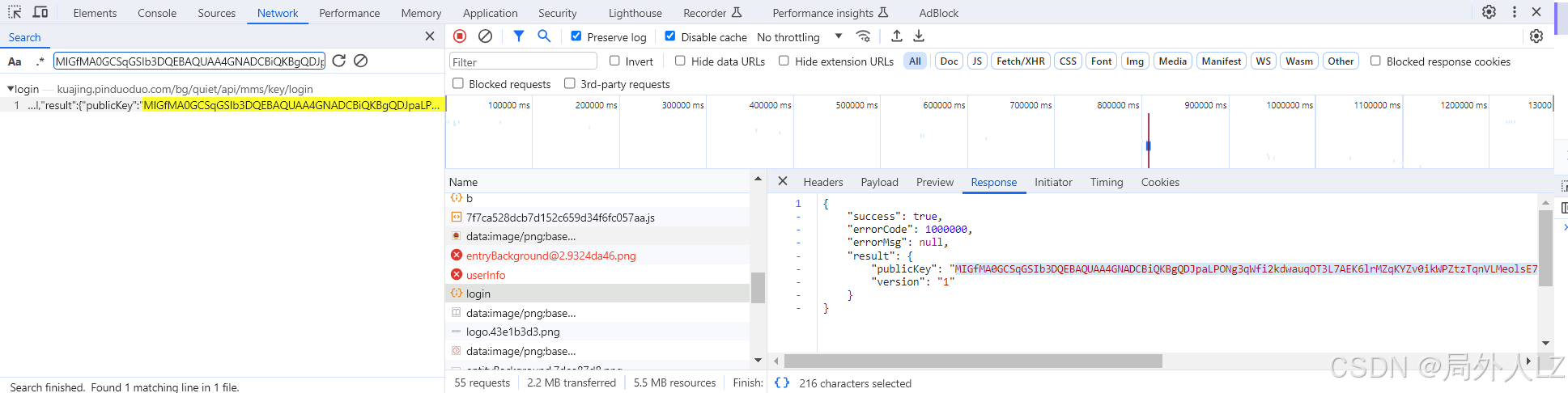Clear the search query icon
This screenshot has height=393, width=1568.
tap(361, 61)
